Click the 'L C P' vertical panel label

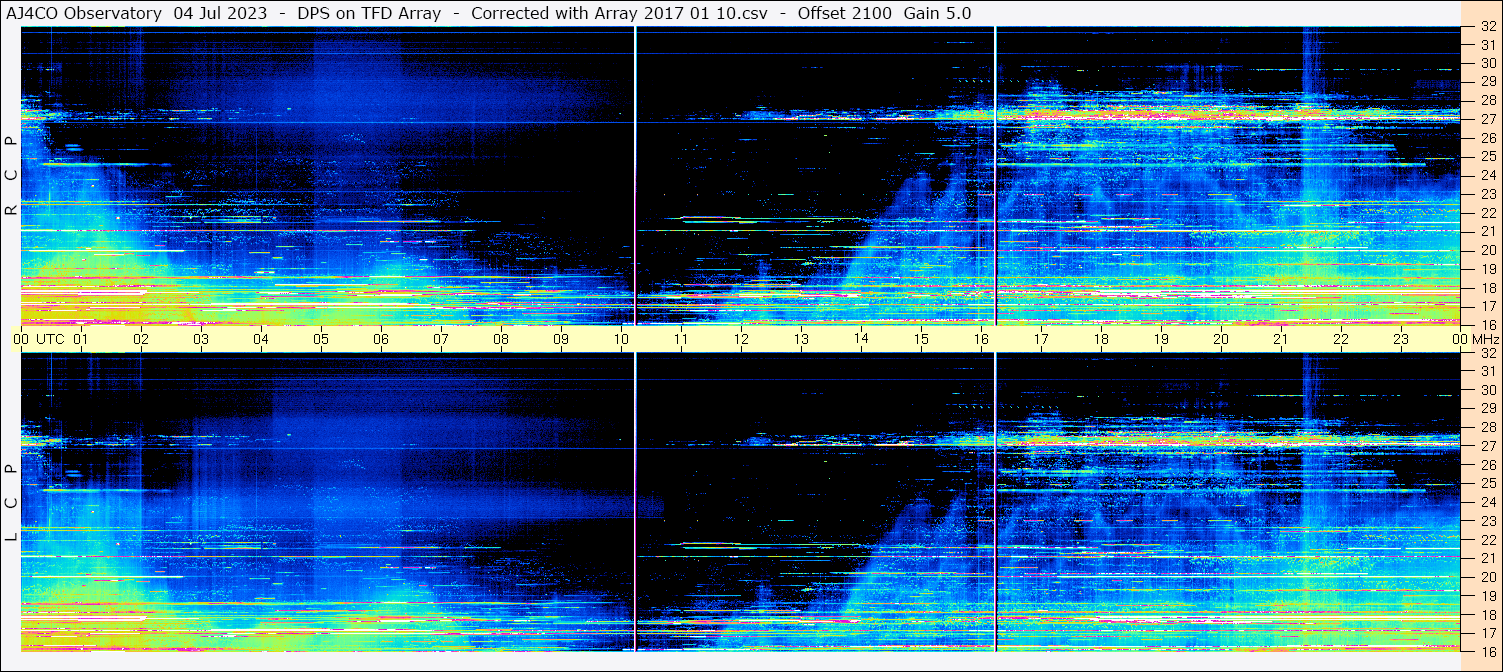pyautogui.click(x=11, y=503)
